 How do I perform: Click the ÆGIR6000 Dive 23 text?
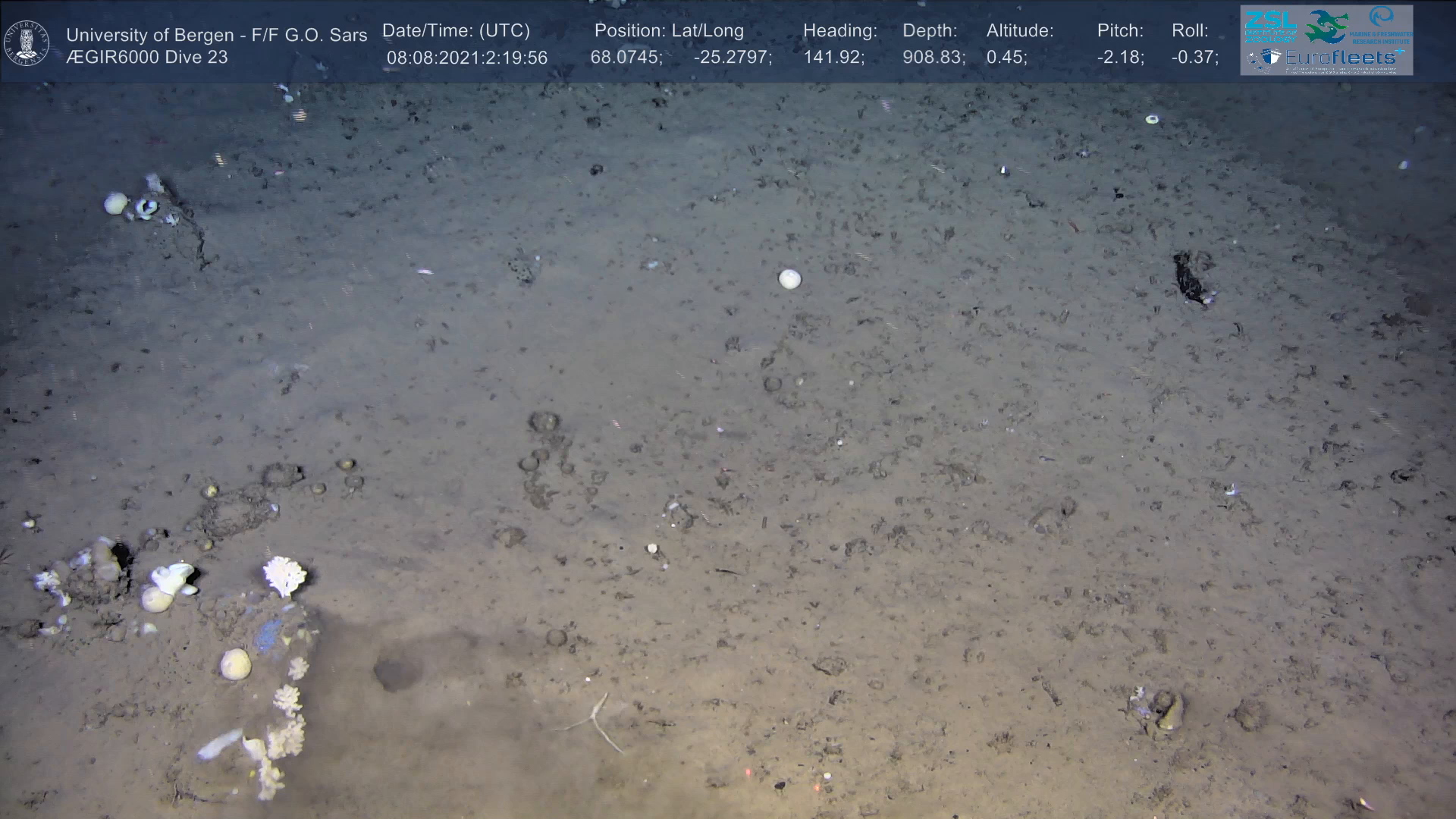point(147,58)
